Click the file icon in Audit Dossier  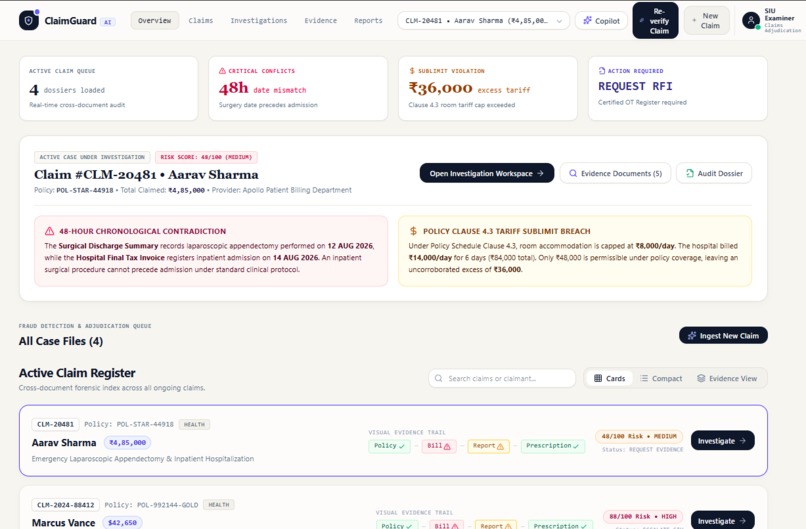690,174
